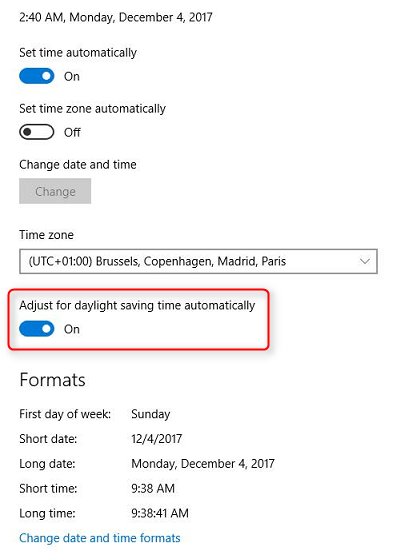Enable Set time zone automatically switch
The image size is (420, 552).
point(37,132)
